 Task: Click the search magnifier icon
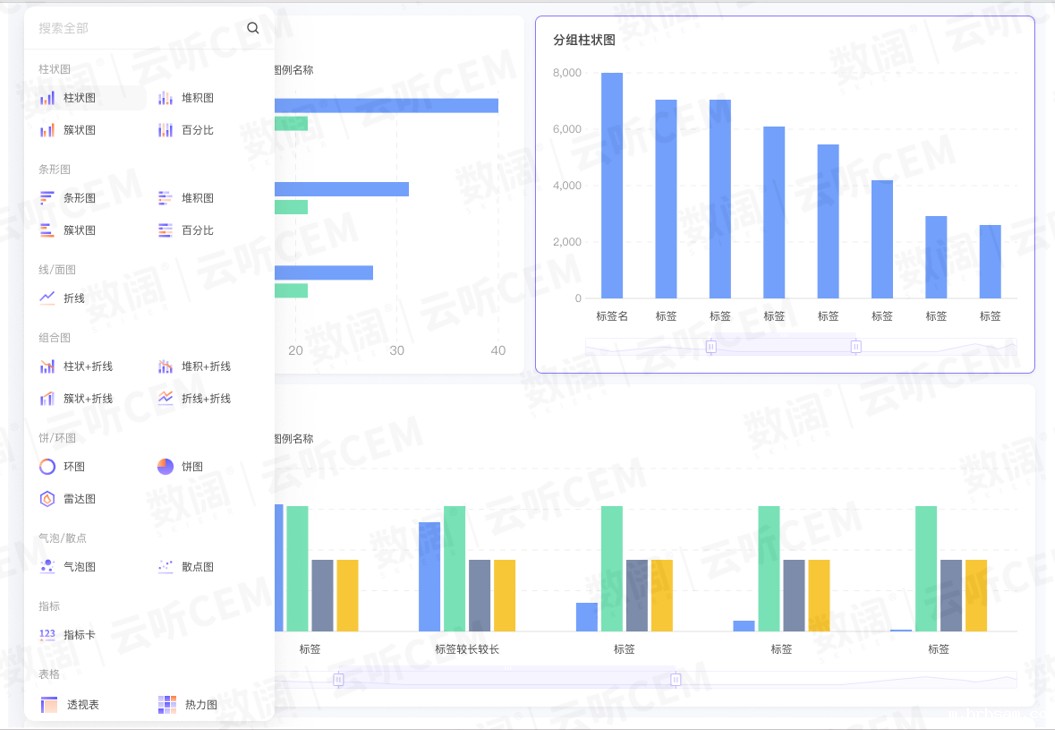(253, 28)
